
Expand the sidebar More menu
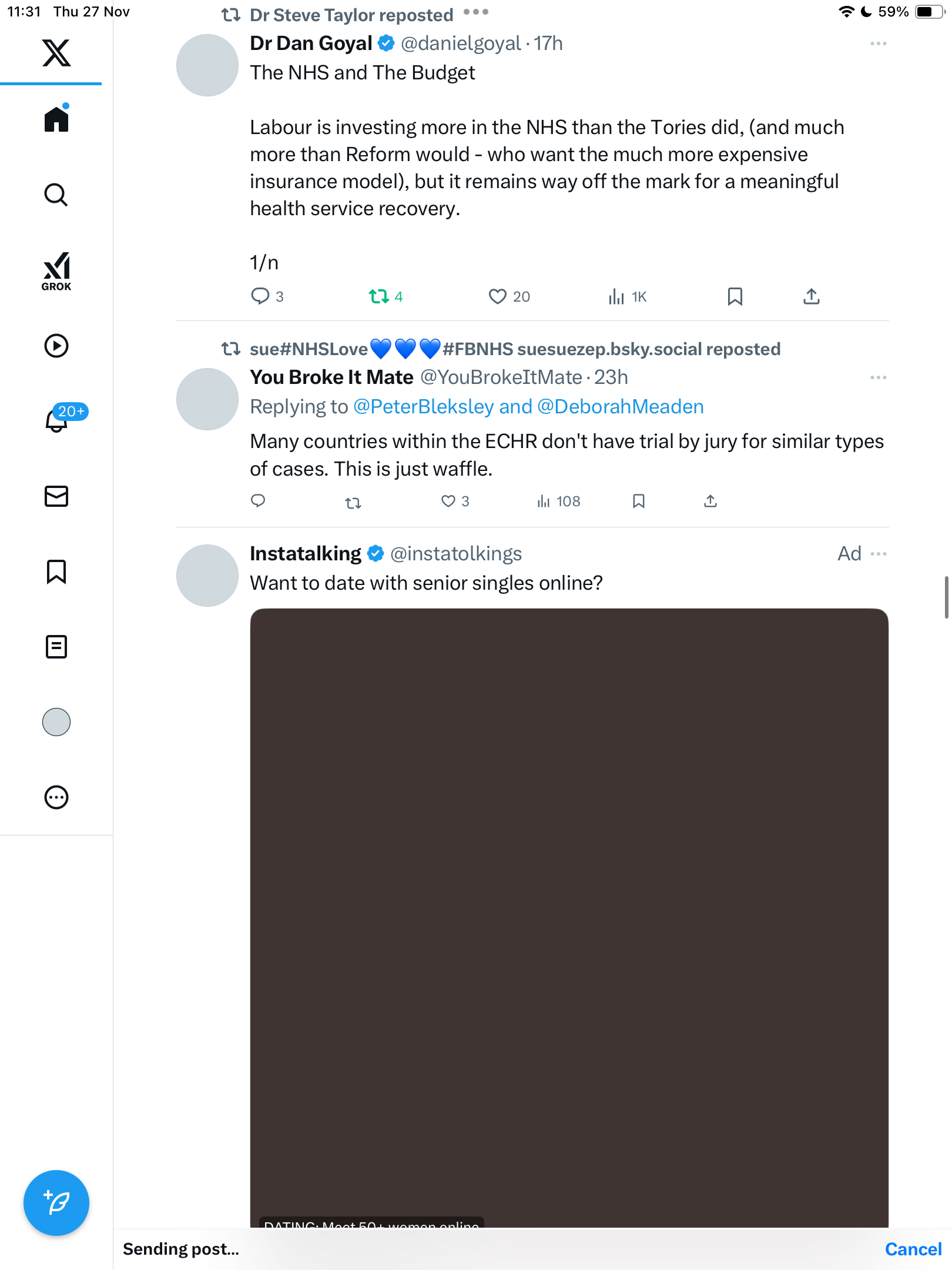(x=56, y=797)
